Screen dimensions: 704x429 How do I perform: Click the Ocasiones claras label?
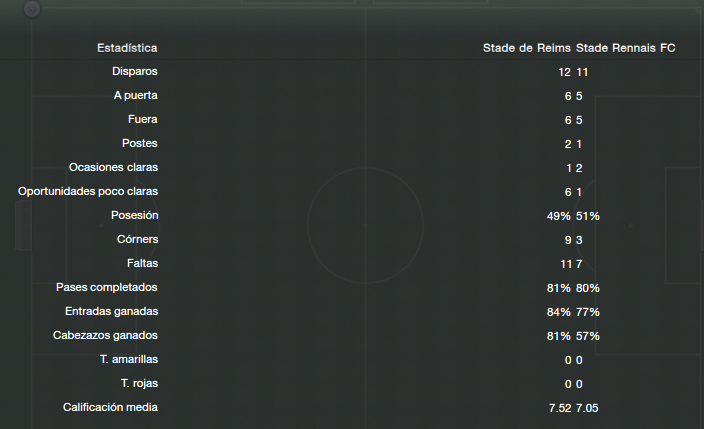coord(113,168)
